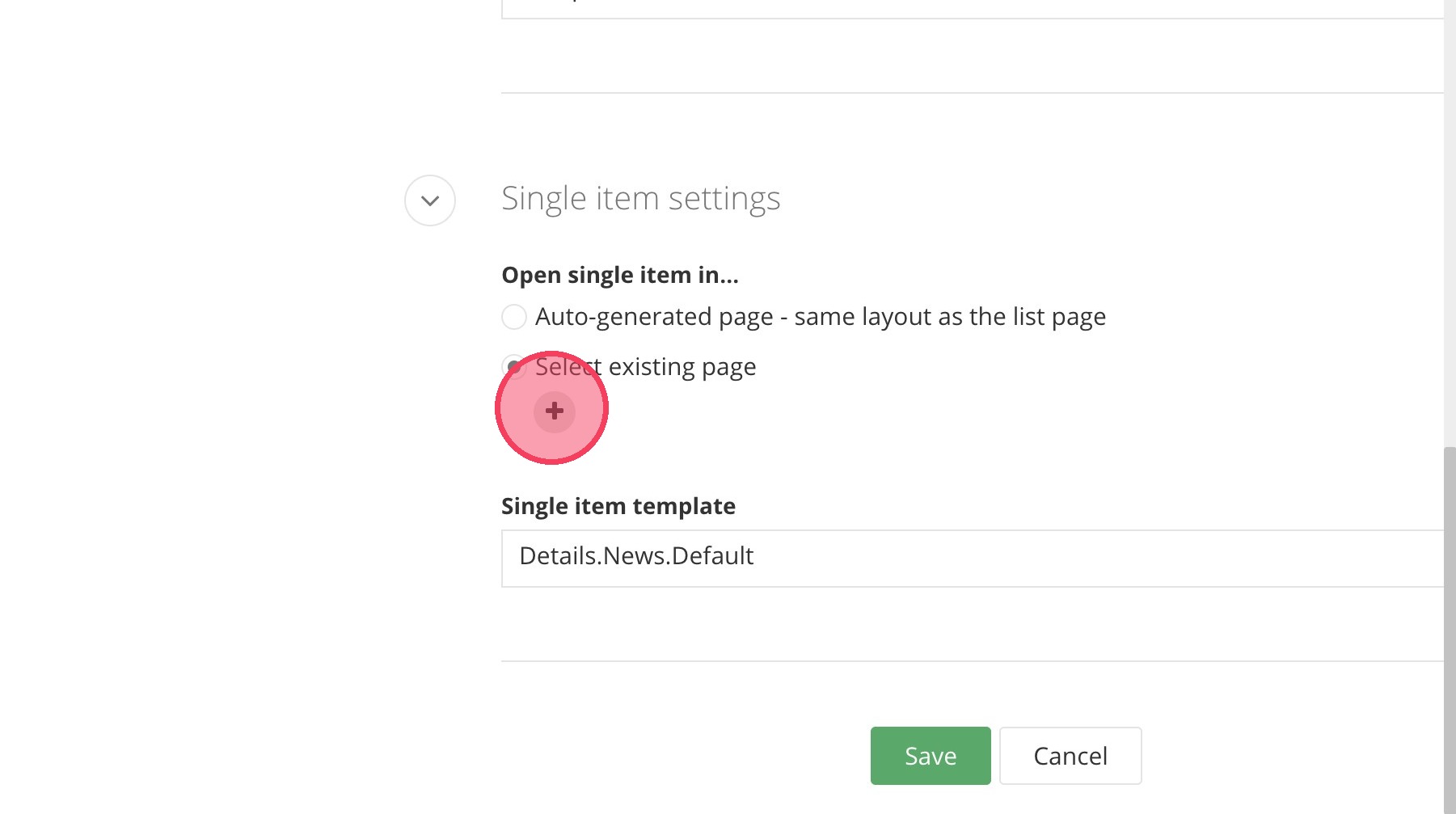Click the vertical scrollbar thumb
1456x814 pixels.
click(1450, 631)
